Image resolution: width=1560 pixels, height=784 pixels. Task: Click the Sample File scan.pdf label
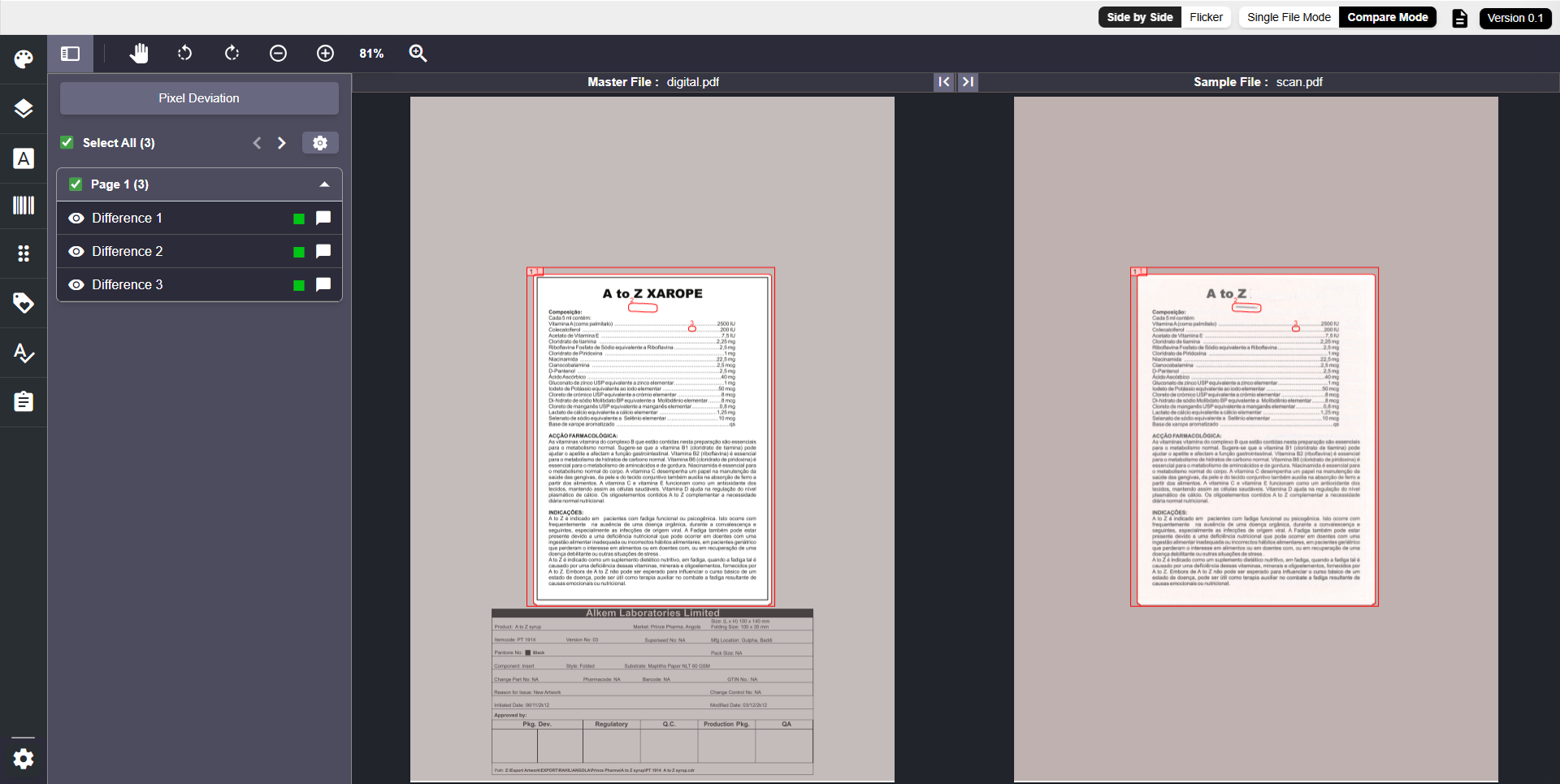click(1258, 82)
